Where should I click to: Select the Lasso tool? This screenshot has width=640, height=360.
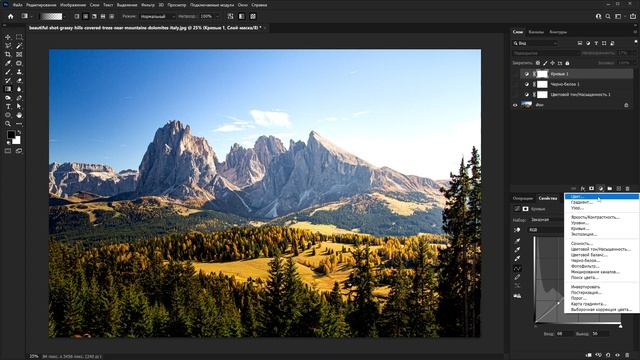(8, 46)
